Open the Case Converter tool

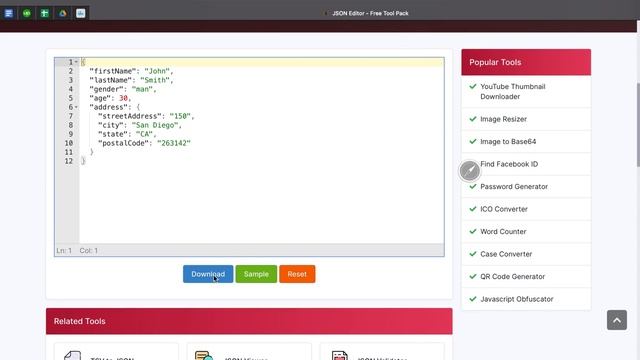(x=506, y=254)
